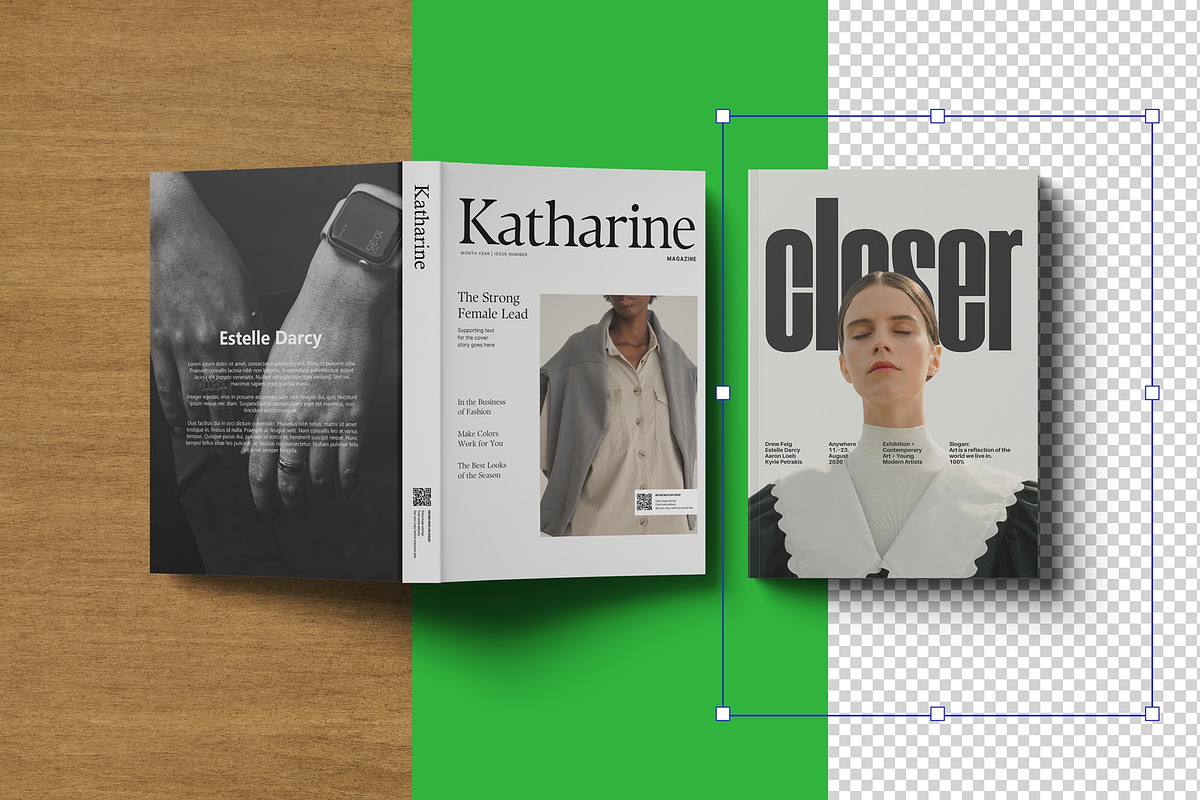The height and width of the screenshot is (800, 1200).
Task: Click the middle-right edge transform handle
Action: [1151, 393]
